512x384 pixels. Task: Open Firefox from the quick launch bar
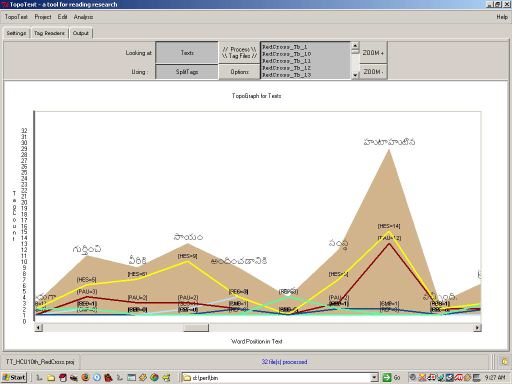tap(85, 377)
